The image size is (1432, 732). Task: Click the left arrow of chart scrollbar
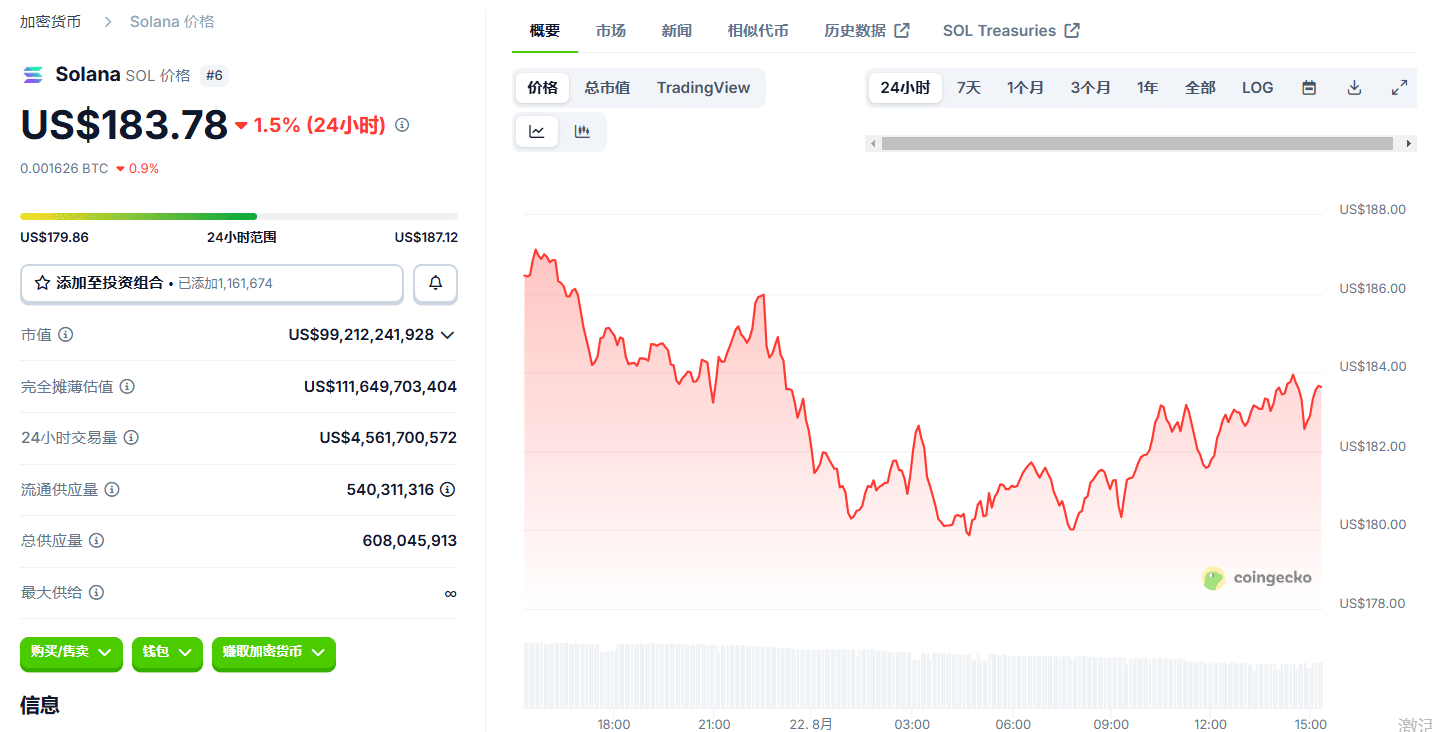(x=873, y=144)
